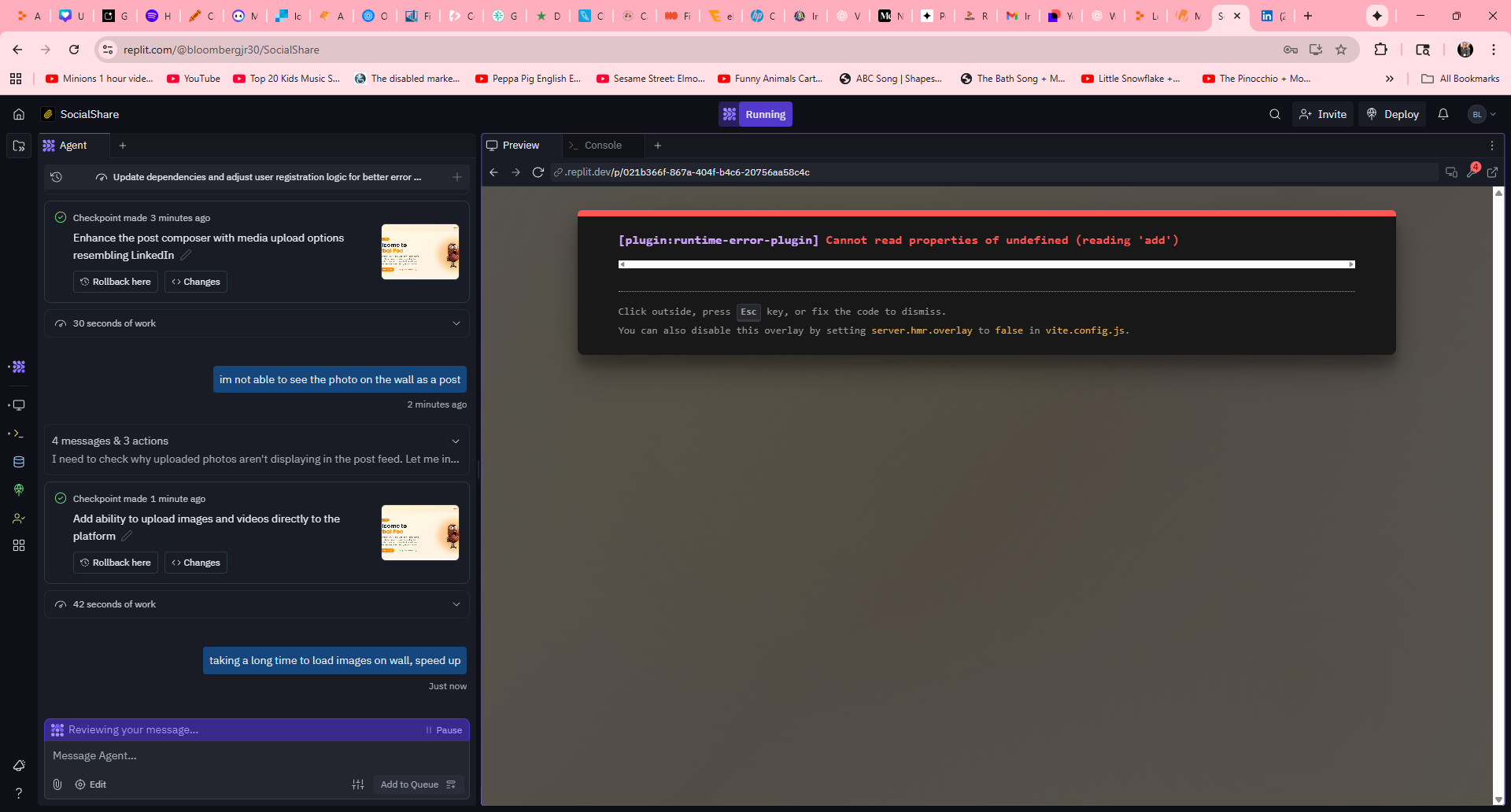Open the search magnifier in the header
Image resolution: width=1511 pixels, height=812 pixels.
point(1274,114)
